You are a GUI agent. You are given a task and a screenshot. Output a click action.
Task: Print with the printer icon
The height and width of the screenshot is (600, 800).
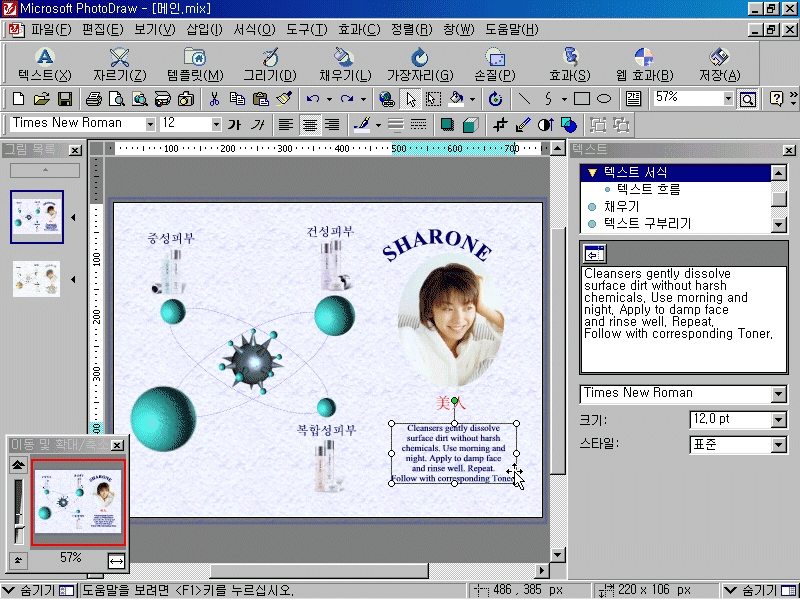(93, 98)
